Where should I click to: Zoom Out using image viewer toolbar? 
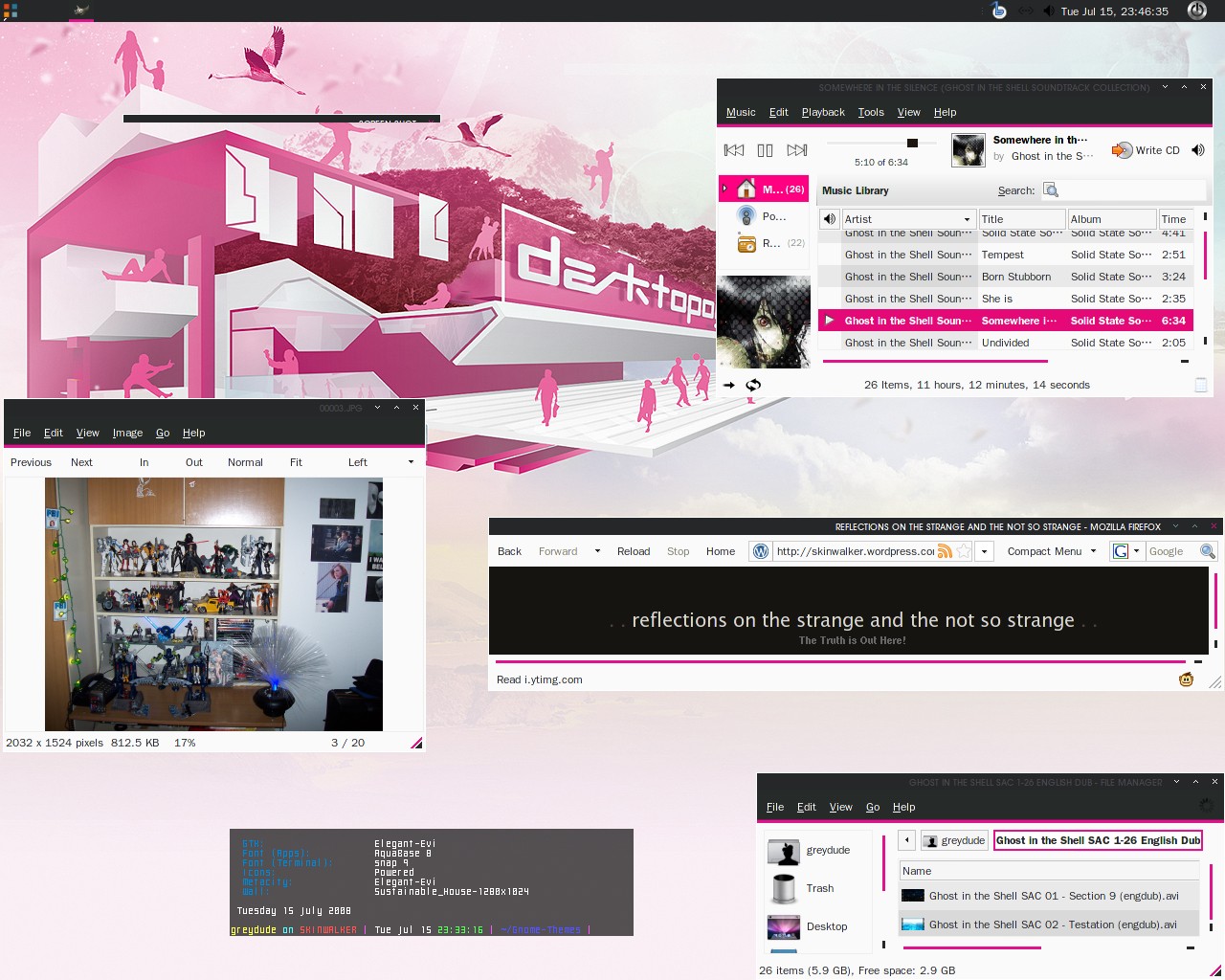193,462
